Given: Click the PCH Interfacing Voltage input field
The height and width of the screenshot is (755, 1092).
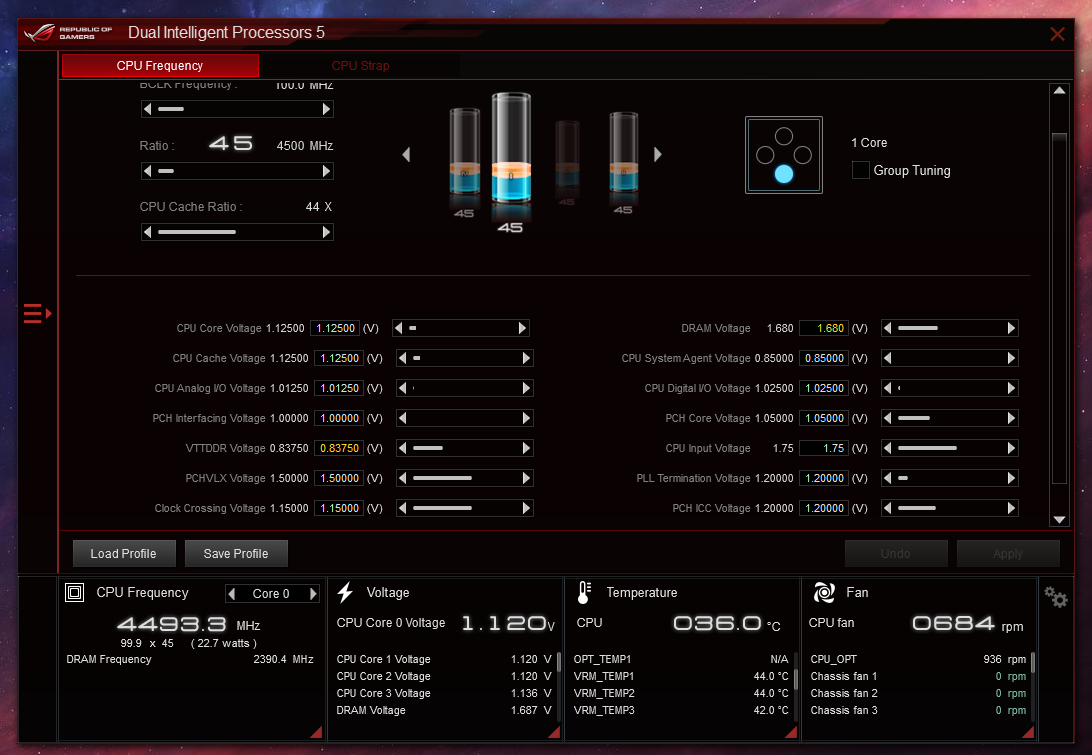Looking at the screenshot, I should click(x=339, y=418).
